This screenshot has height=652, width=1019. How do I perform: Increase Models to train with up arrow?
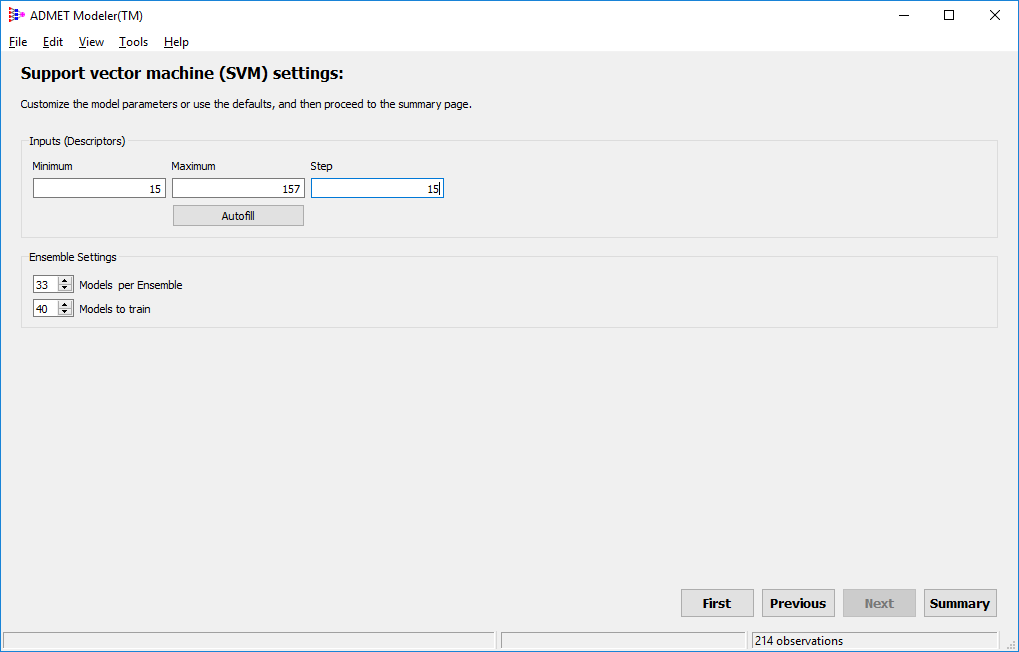click(x=64, y=305)
